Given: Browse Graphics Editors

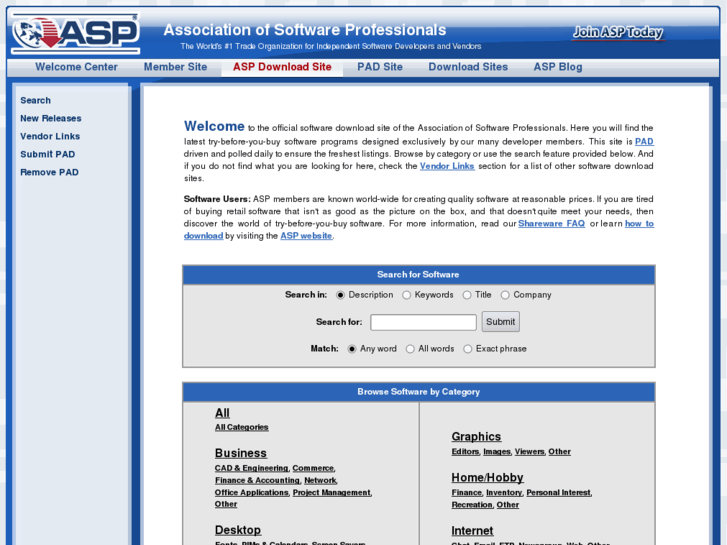Looking at the screenshot, I should 465,451.
